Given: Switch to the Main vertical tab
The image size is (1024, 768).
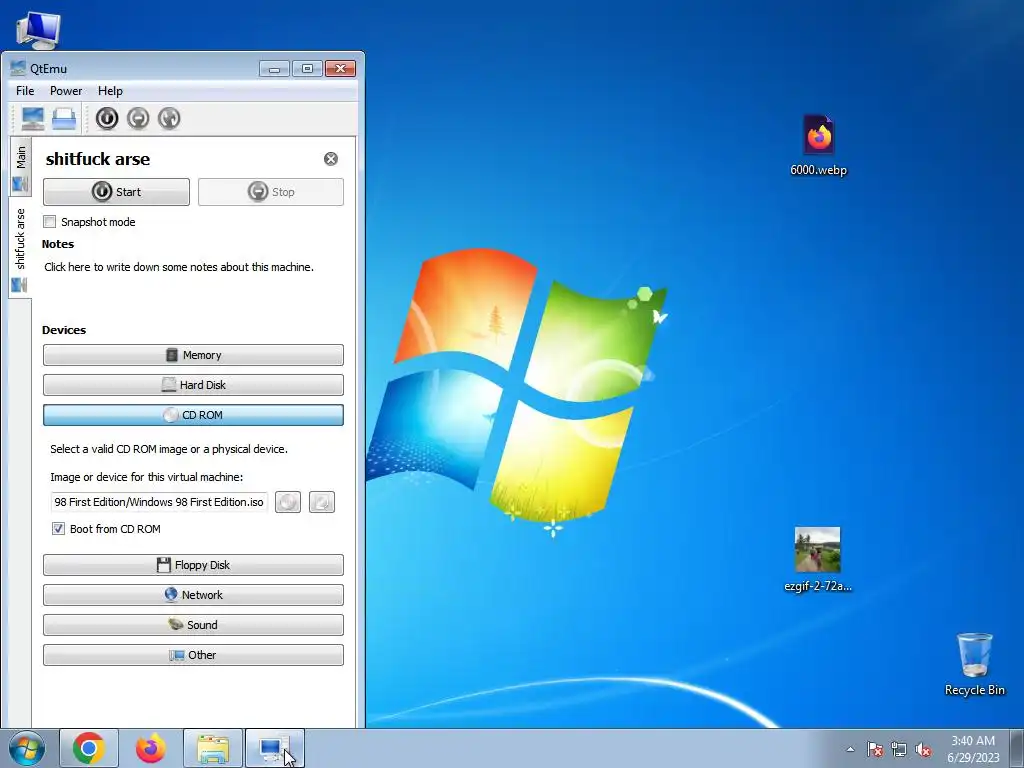Looking at the screenshot, I should 20,167.
